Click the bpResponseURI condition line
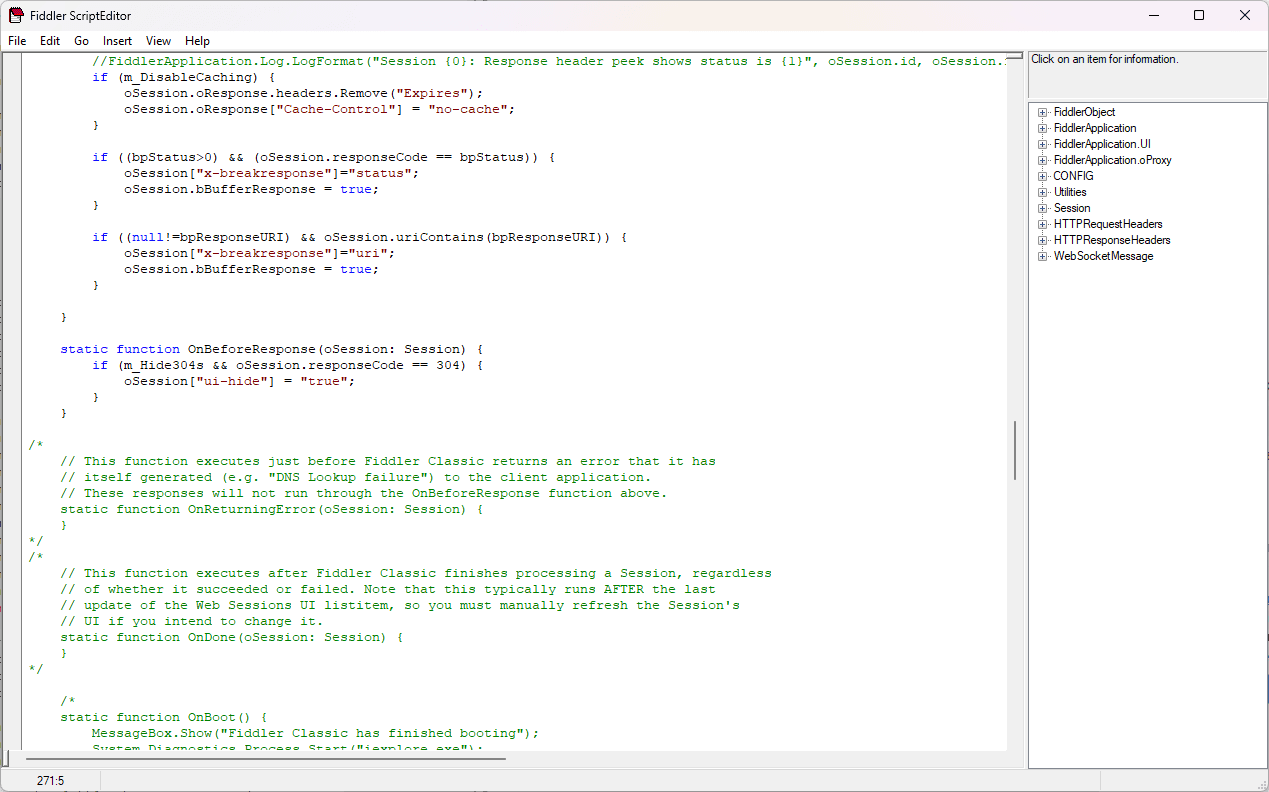This screenshot has width=1269, height=792. pos(360,237)
